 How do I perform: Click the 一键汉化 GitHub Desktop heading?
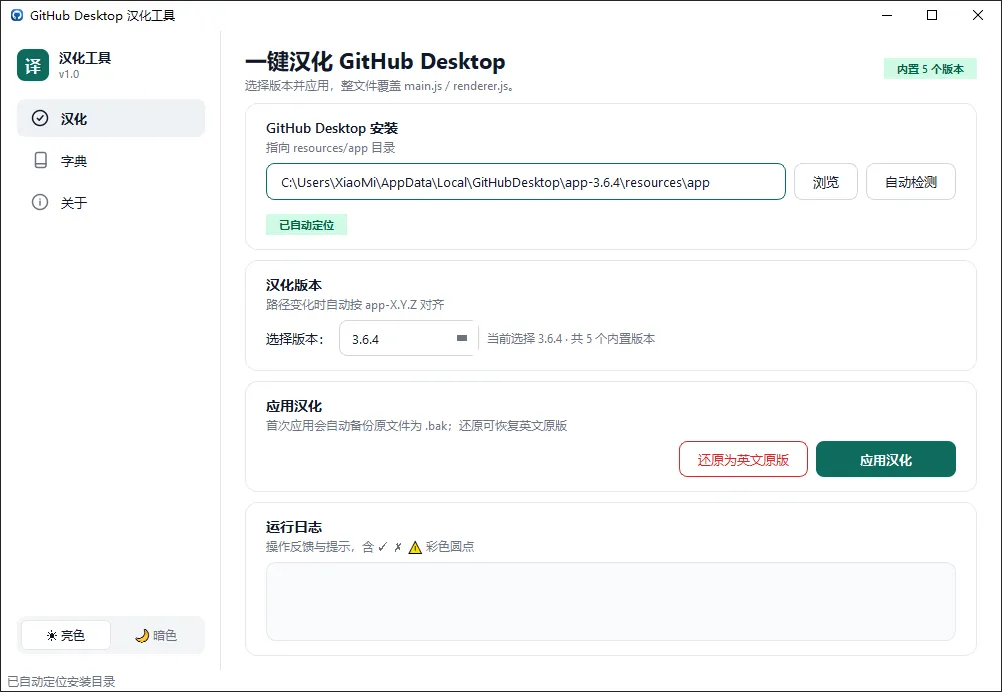tap(375, 61)
